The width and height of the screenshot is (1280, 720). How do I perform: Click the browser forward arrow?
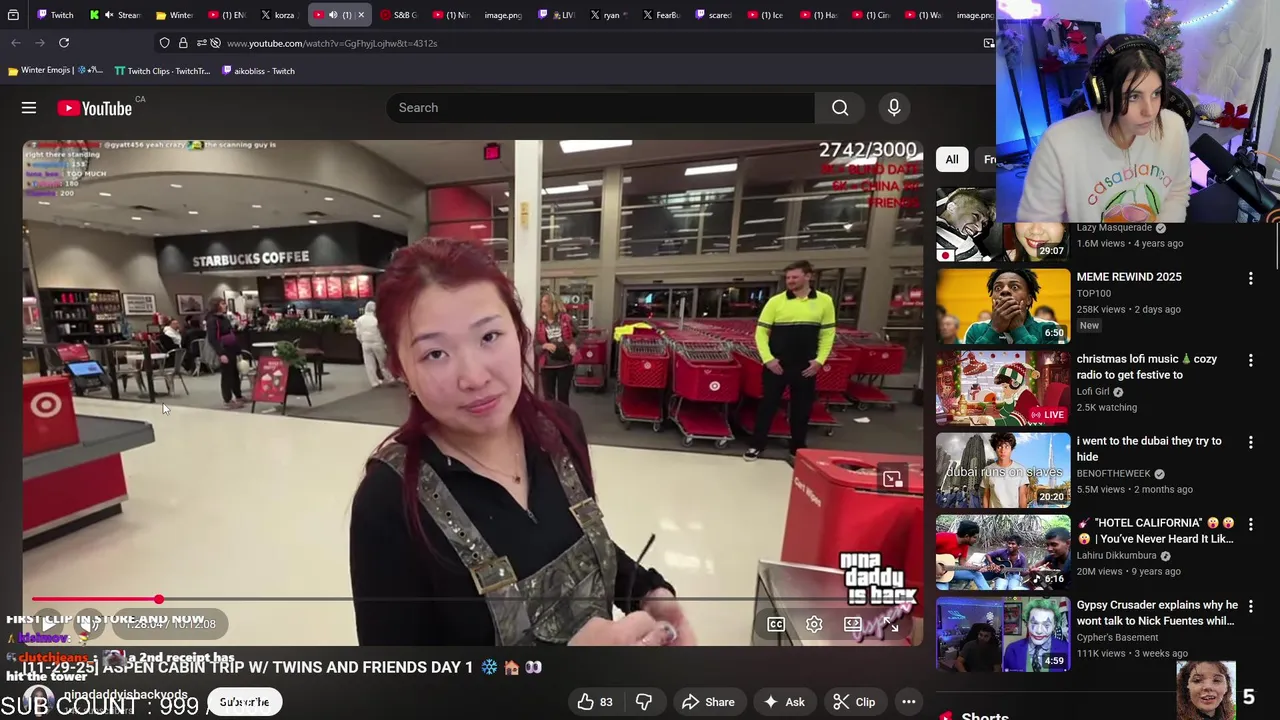[x=40, y=43]
